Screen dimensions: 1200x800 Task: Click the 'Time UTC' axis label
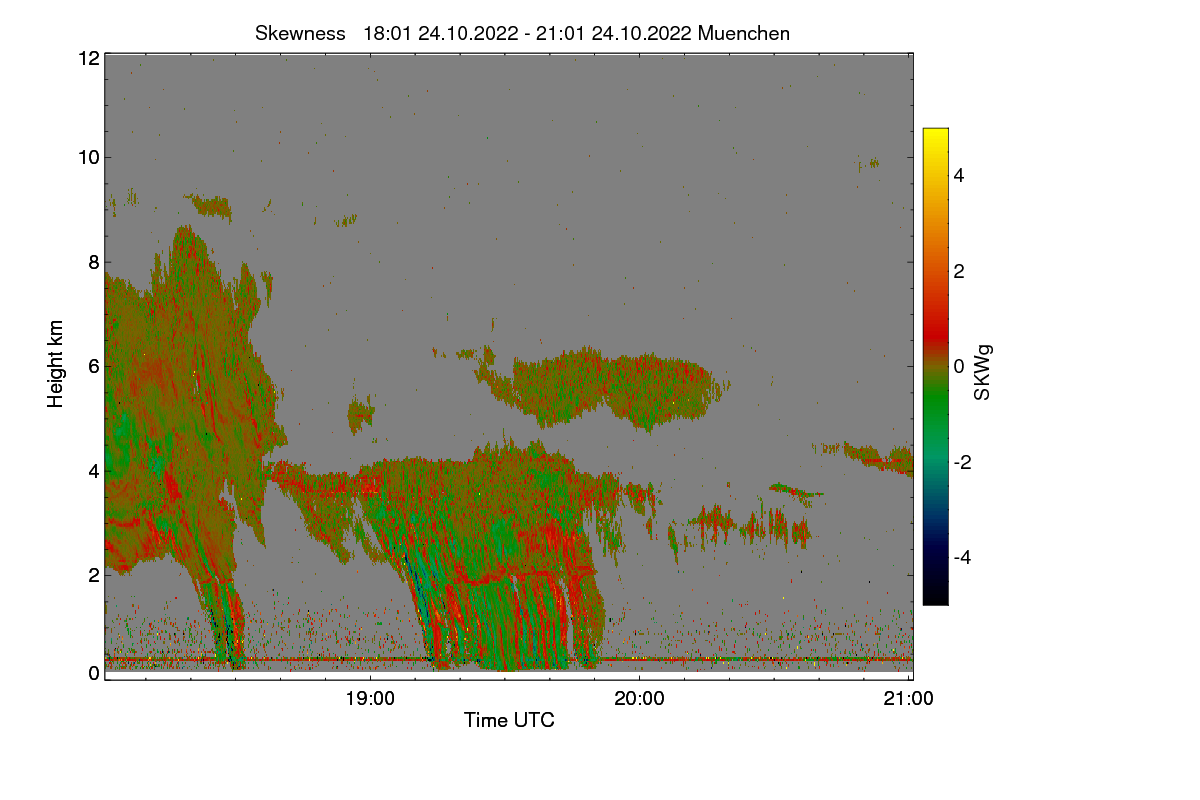(x=509, y=720)
